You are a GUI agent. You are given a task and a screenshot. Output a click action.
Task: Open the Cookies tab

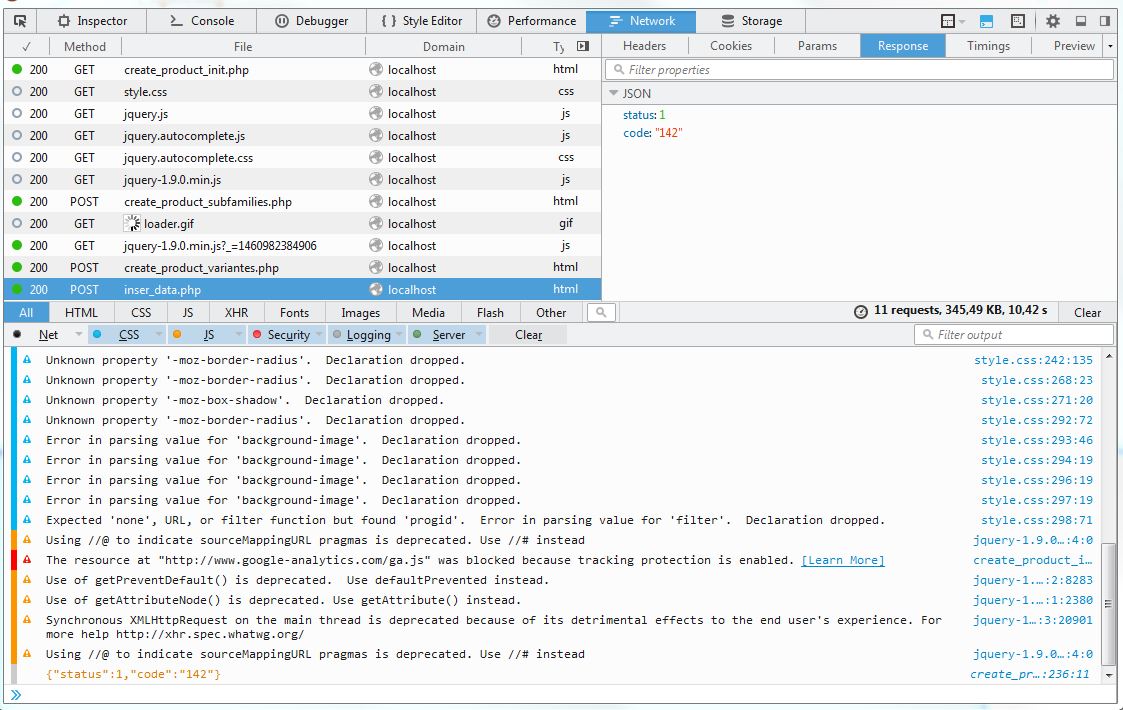tap(731, 45)
